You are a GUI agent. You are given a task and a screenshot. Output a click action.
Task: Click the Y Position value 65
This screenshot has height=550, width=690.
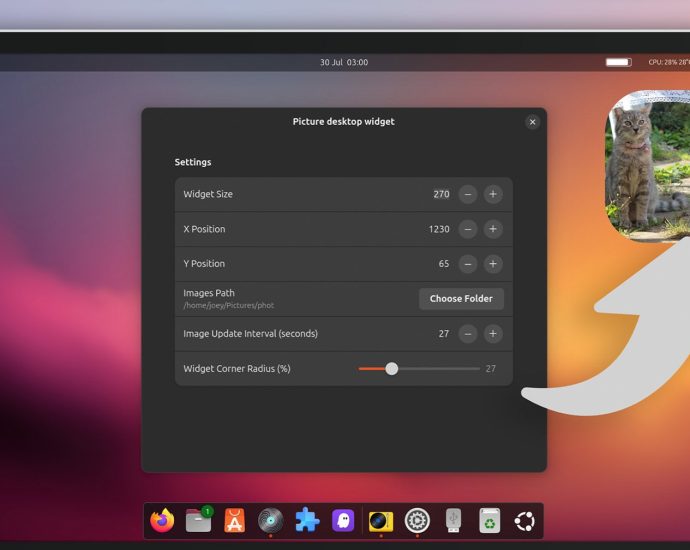tap(444, 264)
